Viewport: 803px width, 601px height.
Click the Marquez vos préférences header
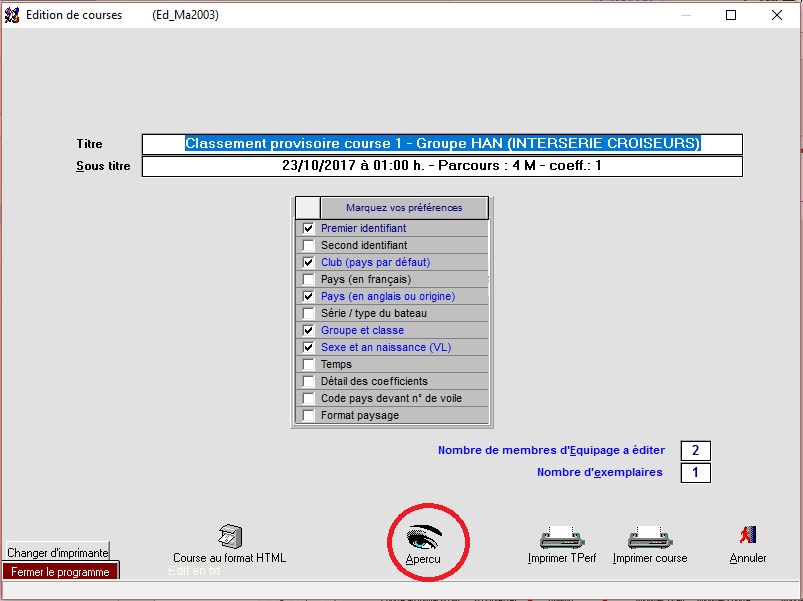(404, 208)
